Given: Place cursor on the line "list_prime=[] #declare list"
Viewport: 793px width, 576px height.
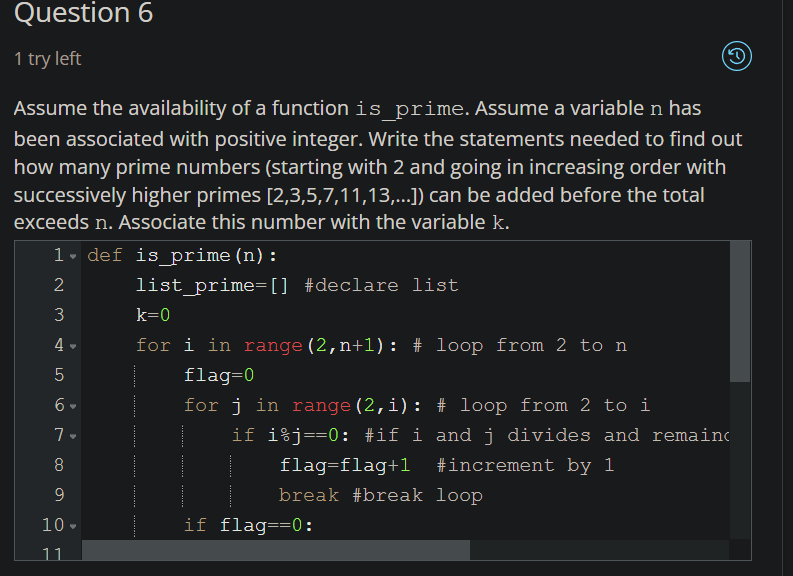Looking at the screenshot, I should tap(297, 286).
